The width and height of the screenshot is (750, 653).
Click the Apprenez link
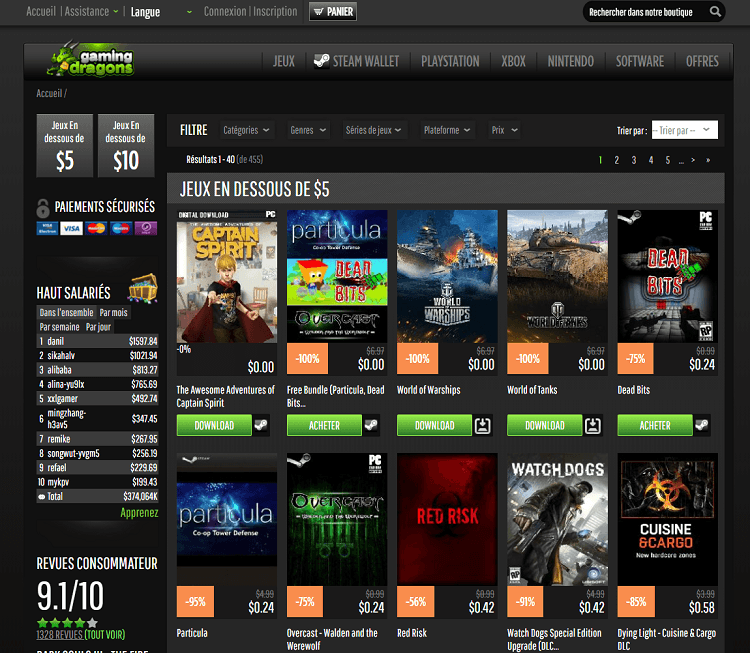[x=139, y=513]
